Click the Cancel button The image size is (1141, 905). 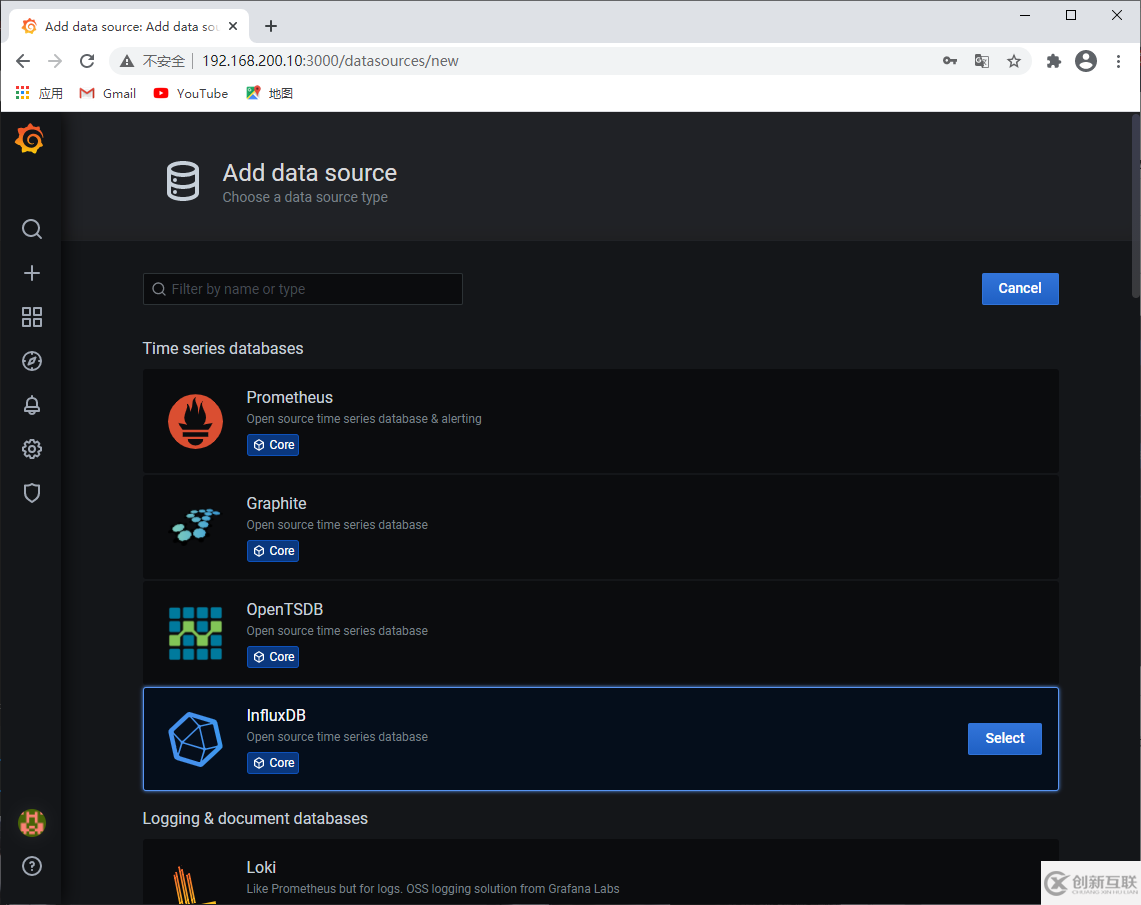tap(1019, 289)
